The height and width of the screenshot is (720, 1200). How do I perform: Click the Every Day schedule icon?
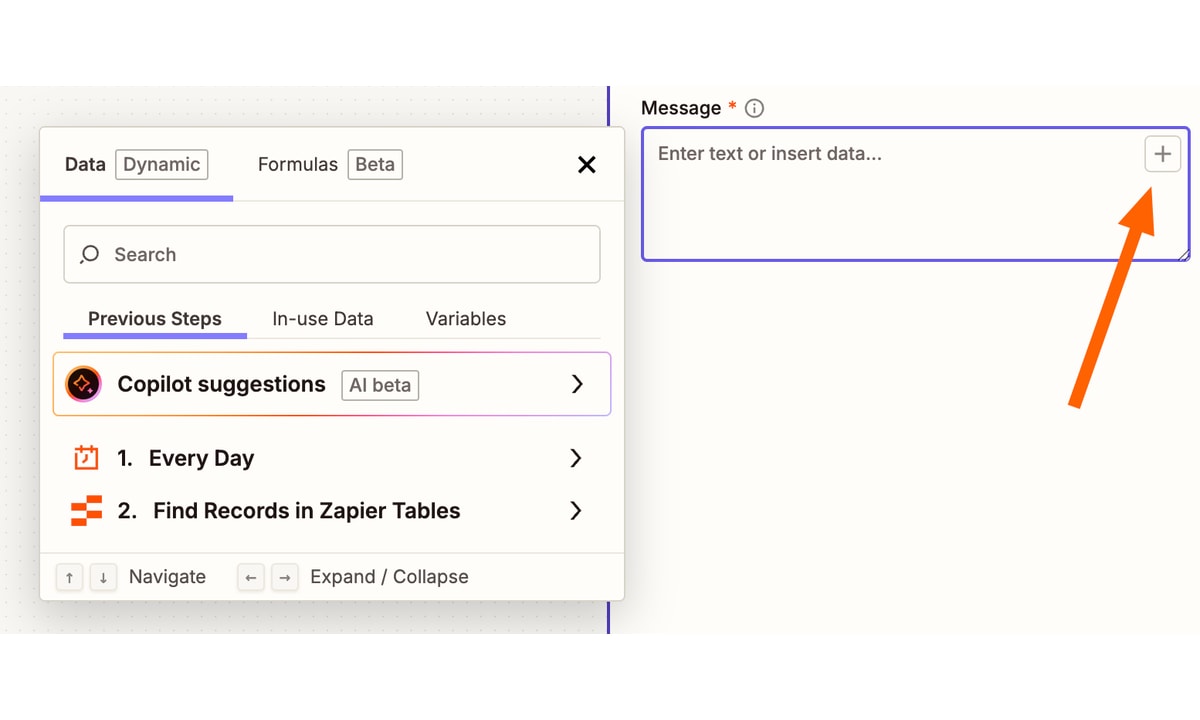tap(86, 458)
